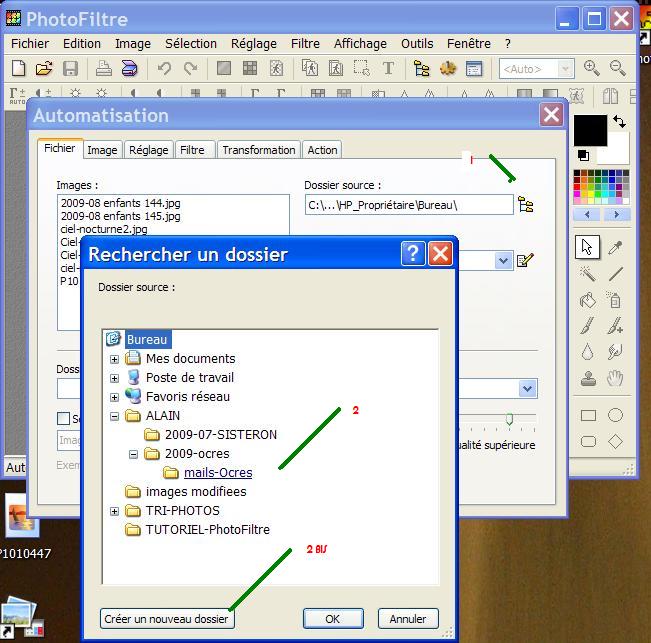Click Créer un nouveau dossier button
This screenshot has height=643, width=651.
[167, 619]
